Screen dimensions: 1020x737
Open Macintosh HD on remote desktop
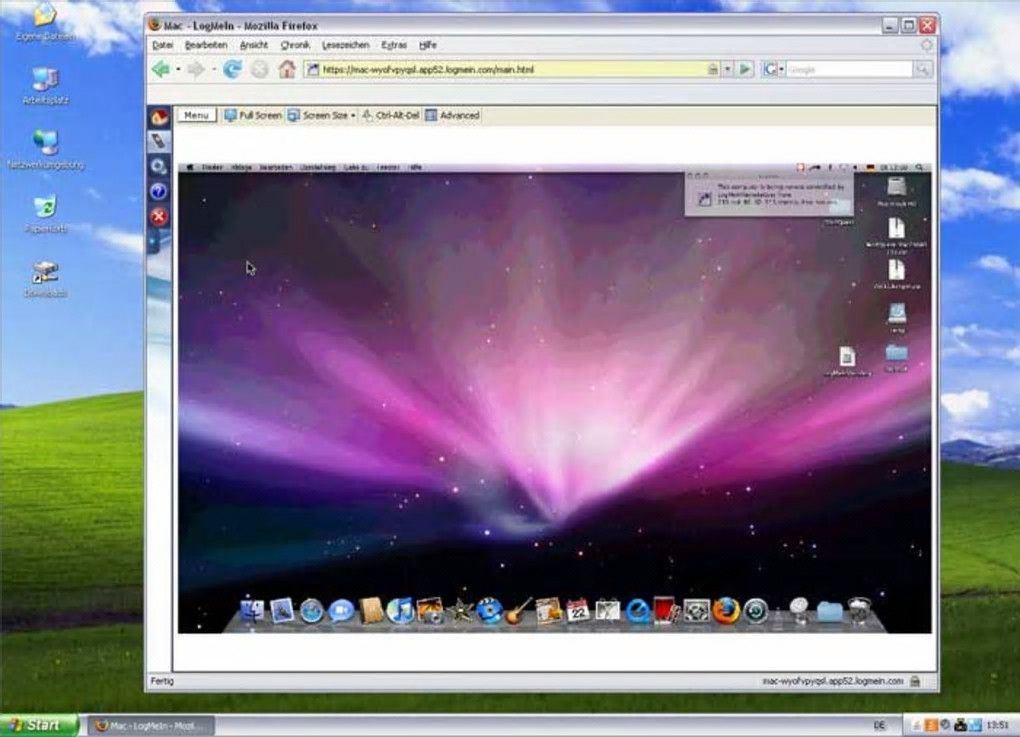point(896,191)
